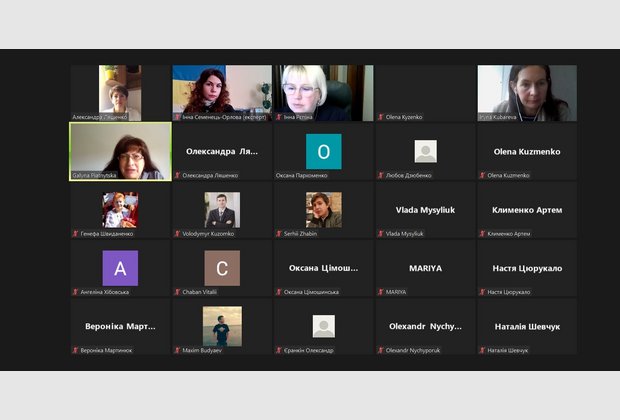Click the teal 'O' avatar of Оксана Пархоменко

tap(323, 152)
